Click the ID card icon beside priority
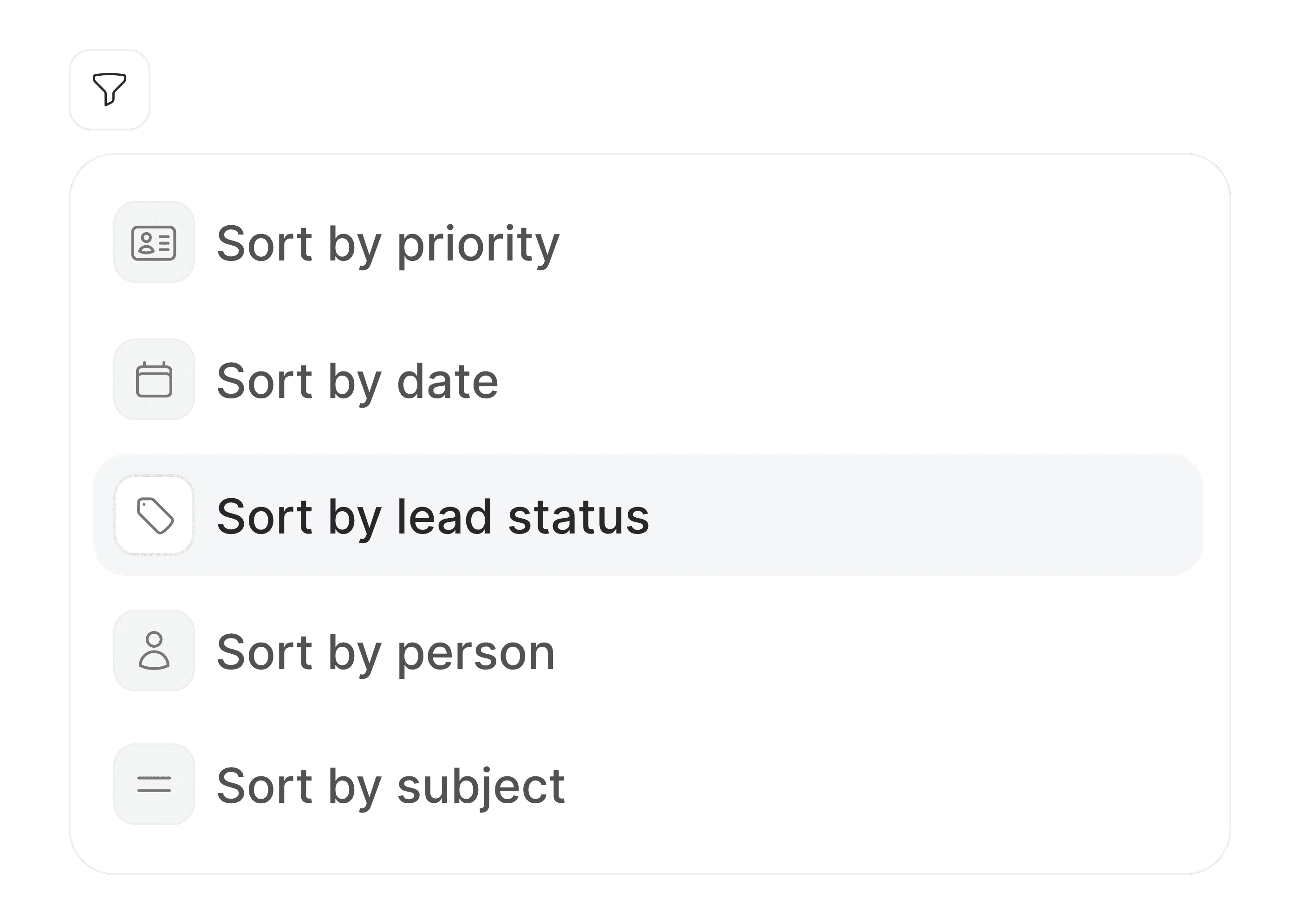1300x924 pixels. tap(154, 242)
